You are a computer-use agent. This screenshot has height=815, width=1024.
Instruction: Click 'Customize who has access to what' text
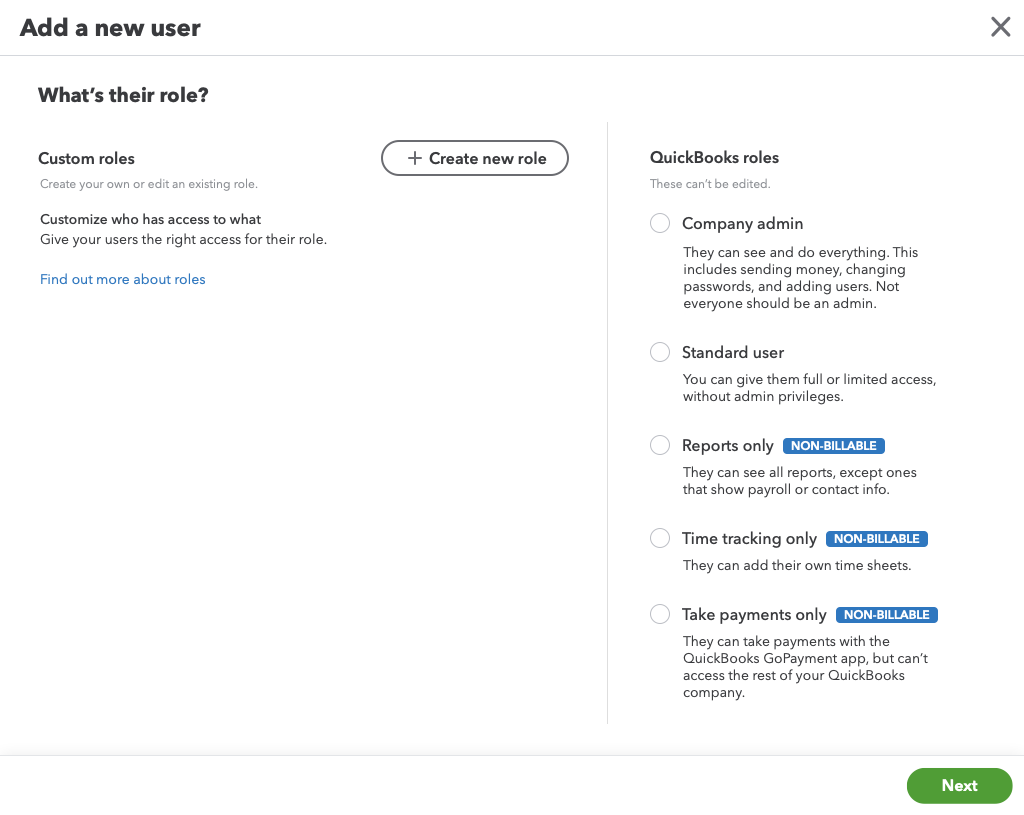tap(150, 219)
